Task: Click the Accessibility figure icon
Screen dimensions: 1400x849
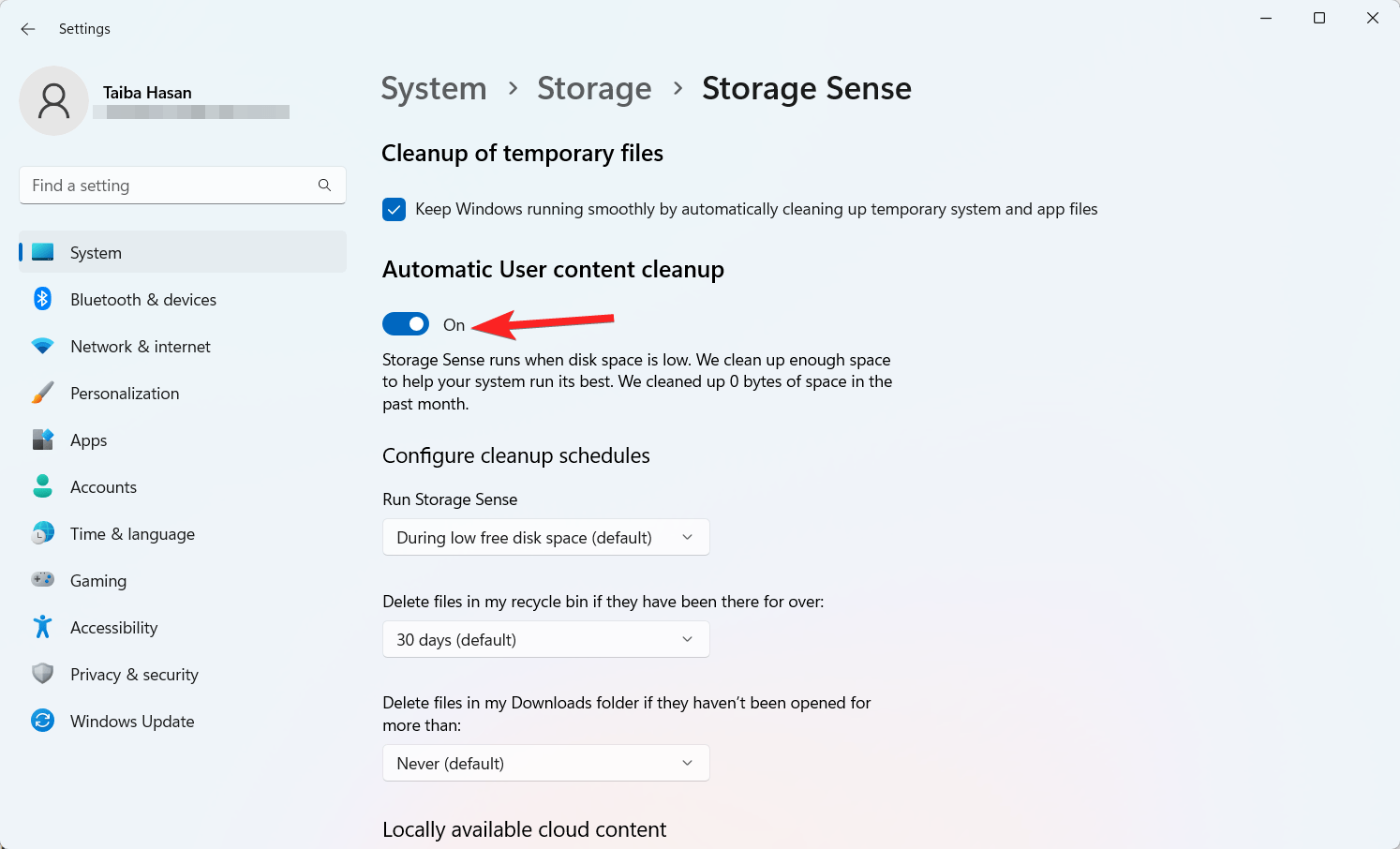Action: (x=42, y=627)
